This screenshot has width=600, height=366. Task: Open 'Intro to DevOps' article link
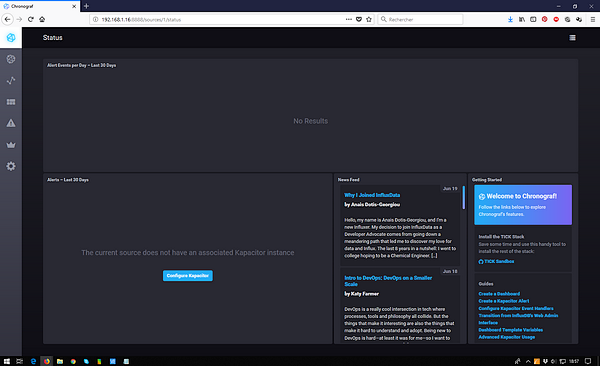pyautogui.click(x=388, y=281)
